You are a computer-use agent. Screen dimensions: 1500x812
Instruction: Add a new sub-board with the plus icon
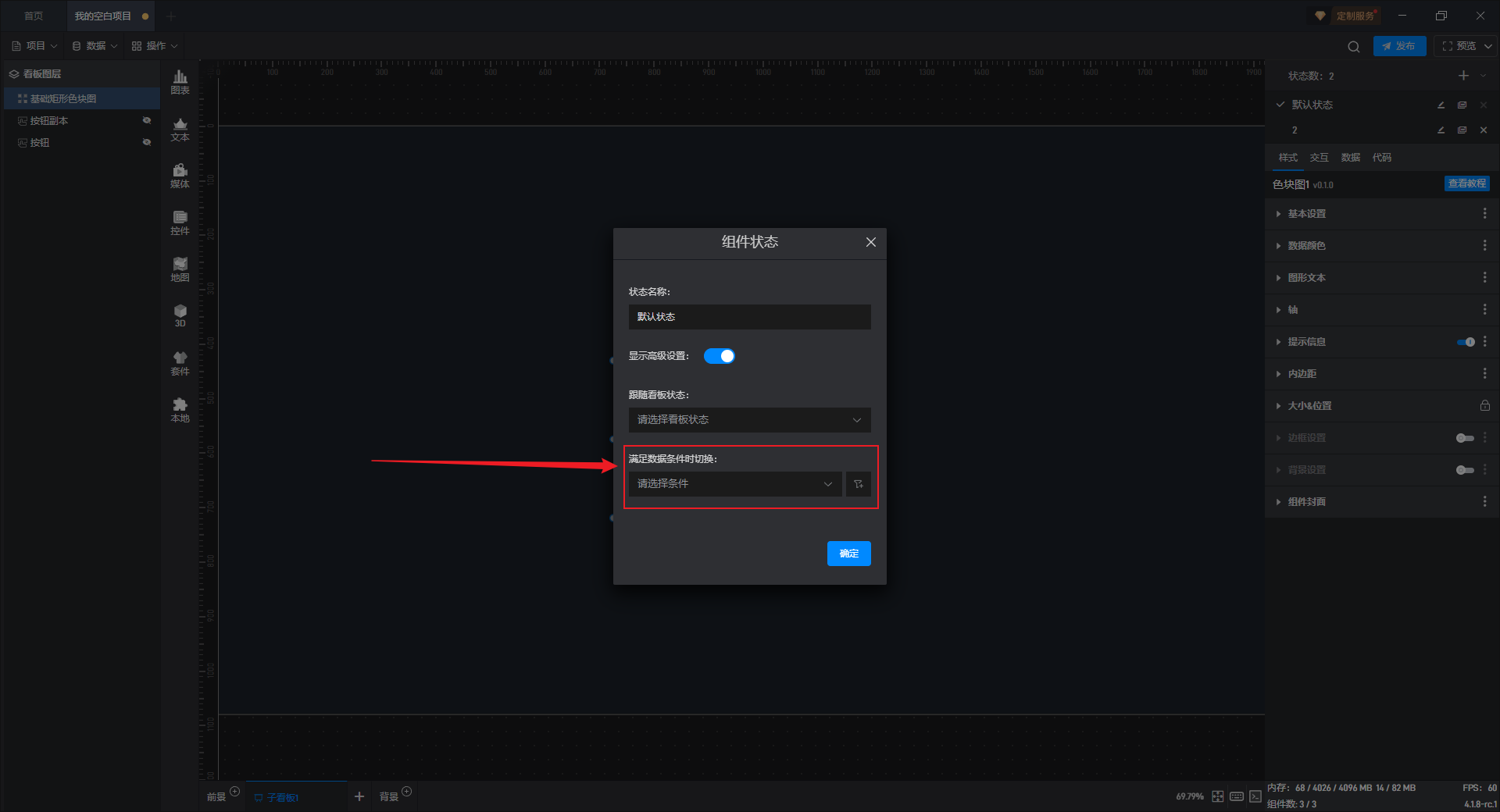point(359,796)
